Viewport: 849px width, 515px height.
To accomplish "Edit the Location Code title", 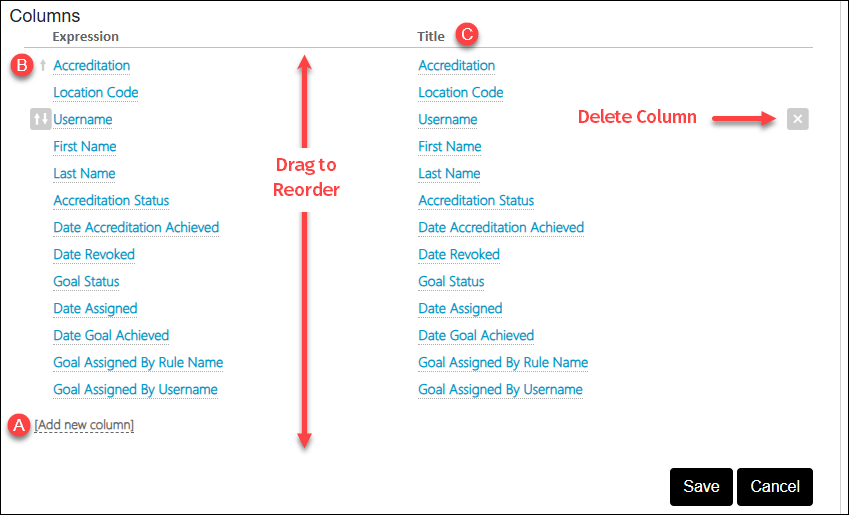I will [460, 93].
